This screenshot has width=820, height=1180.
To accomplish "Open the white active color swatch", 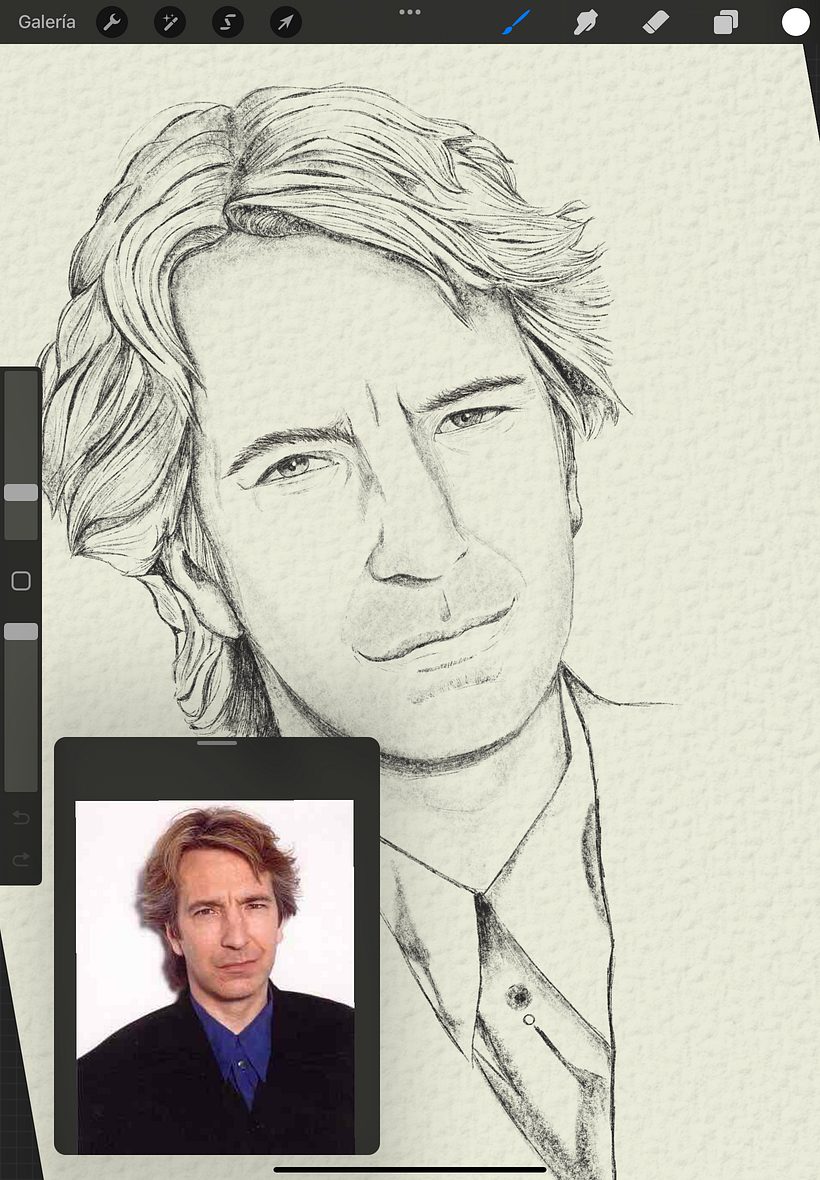I will tap(795, 22).
